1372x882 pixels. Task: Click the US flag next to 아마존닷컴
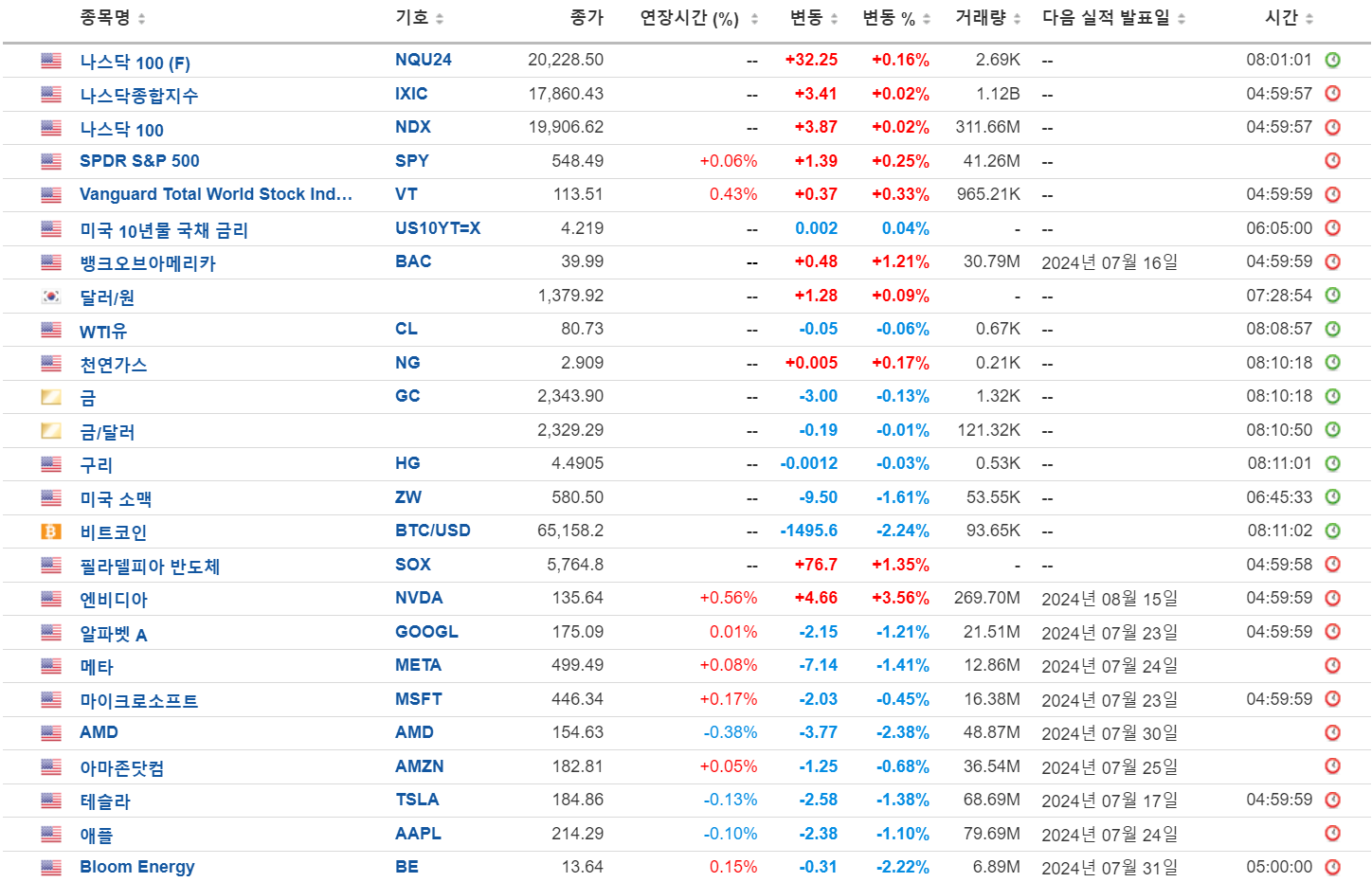[51, 766]
